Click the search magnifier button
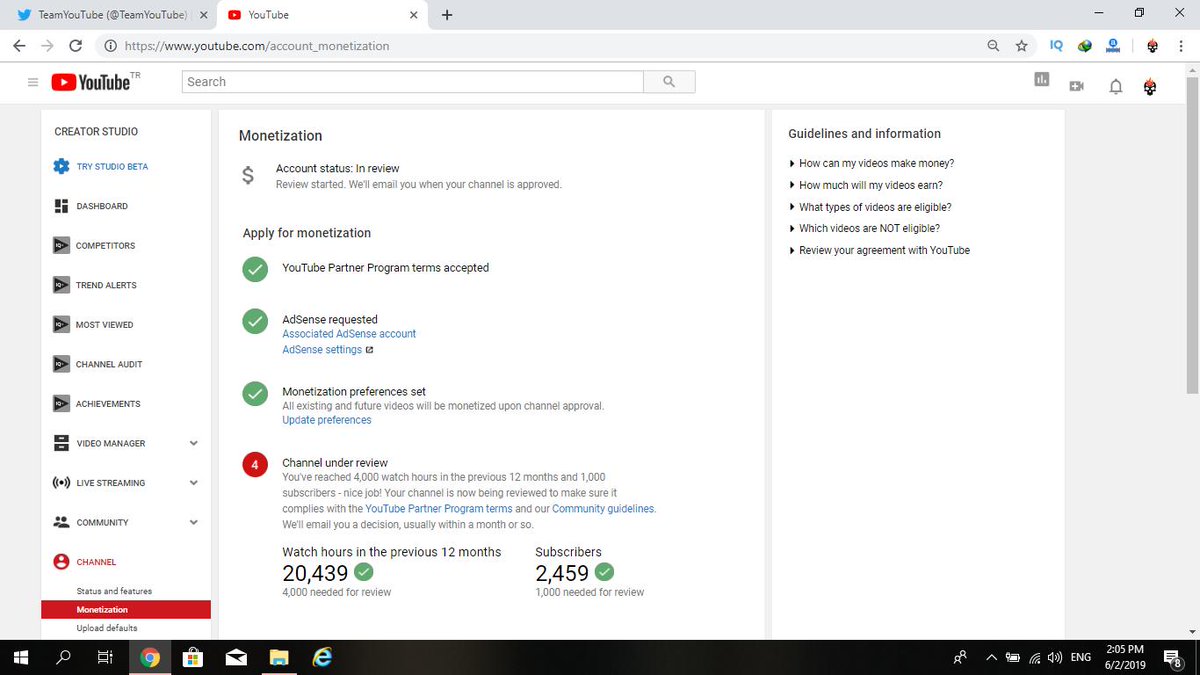Screen dimensions: 1200x675 point(669,82)
